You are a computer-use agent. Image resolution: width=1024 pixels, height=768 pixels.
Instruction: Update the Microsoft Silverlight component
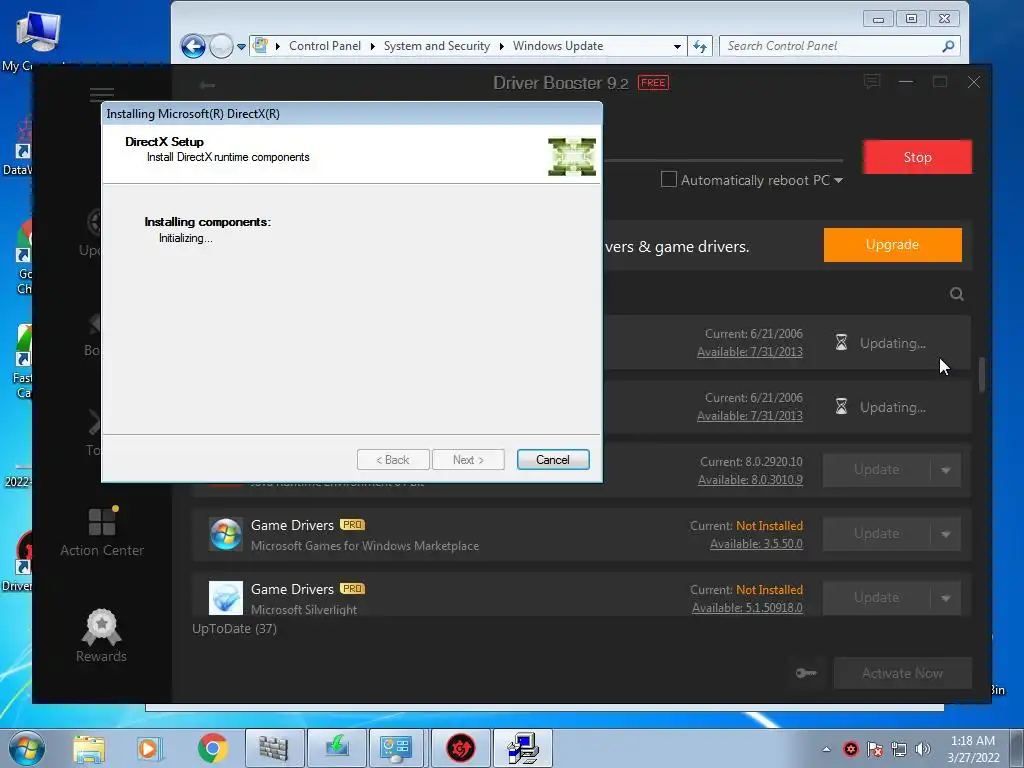coord(876,598)
